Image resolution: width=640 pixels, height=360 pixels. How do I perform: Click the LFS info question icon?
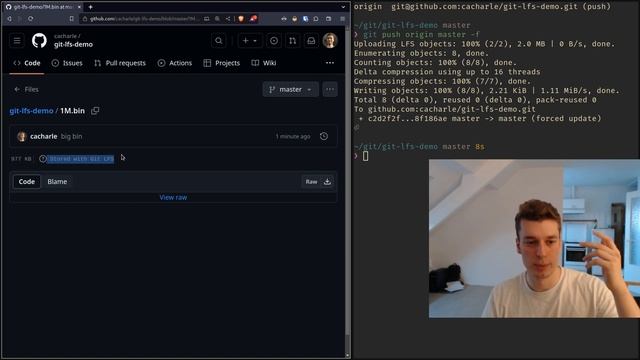coord(43,158)
